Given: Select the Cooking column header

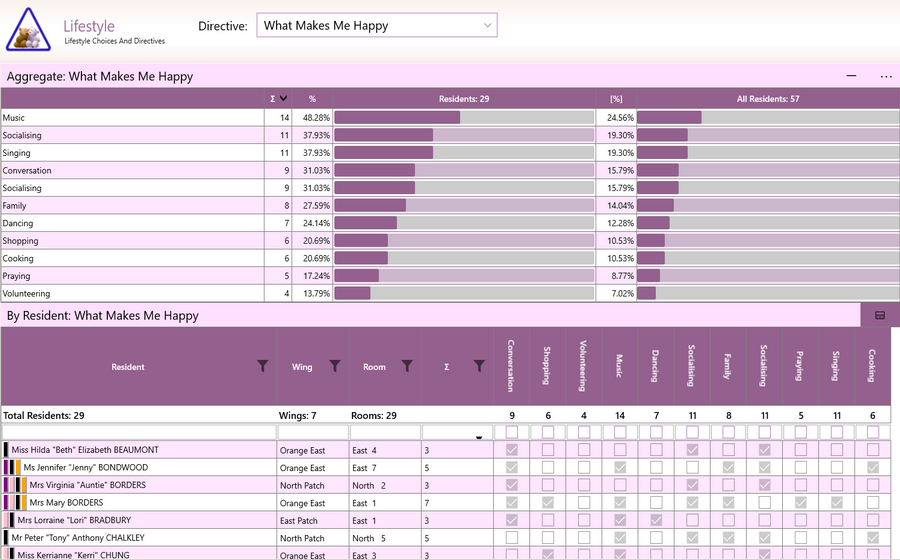Looking at the screenshot, I should pos(872,366).
